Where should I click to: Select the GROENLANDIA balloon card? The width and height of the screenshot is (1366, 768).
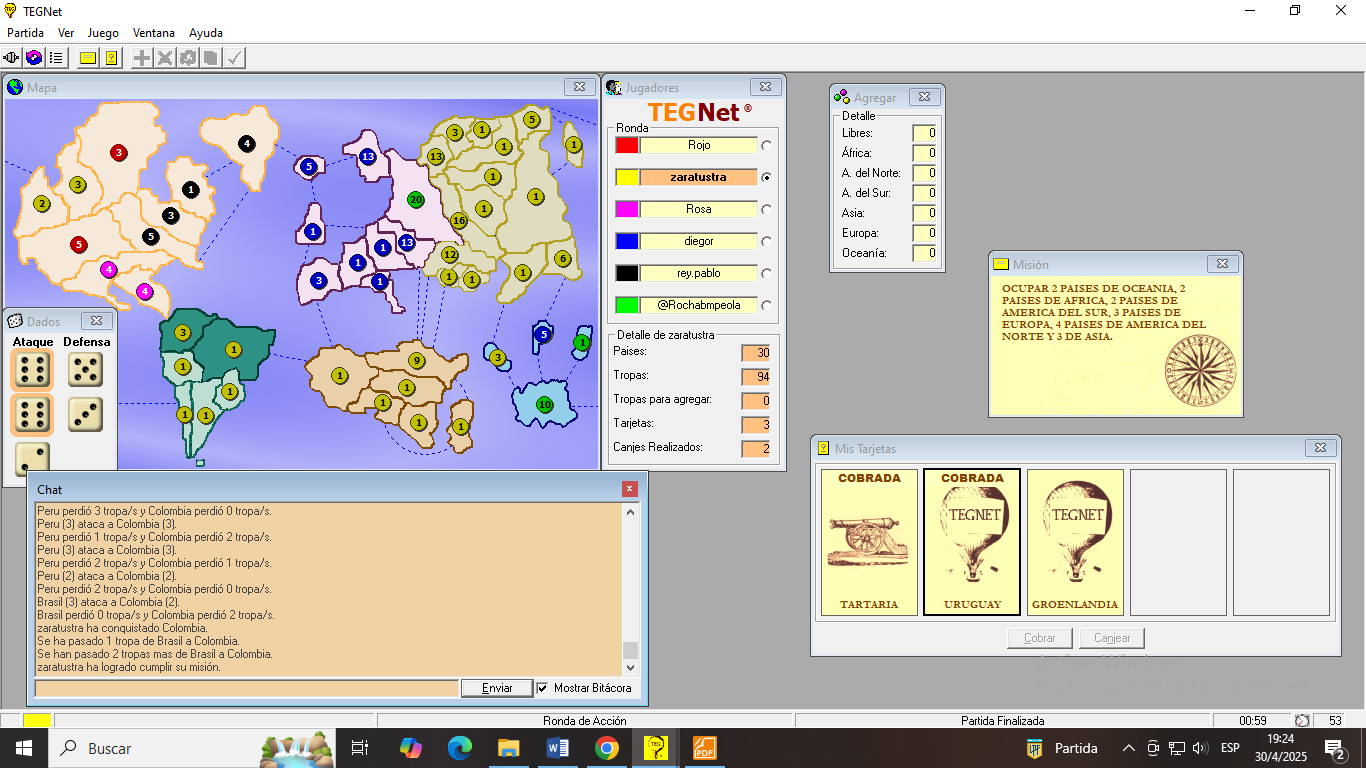pyautogui.click(x=1075, y=541)
